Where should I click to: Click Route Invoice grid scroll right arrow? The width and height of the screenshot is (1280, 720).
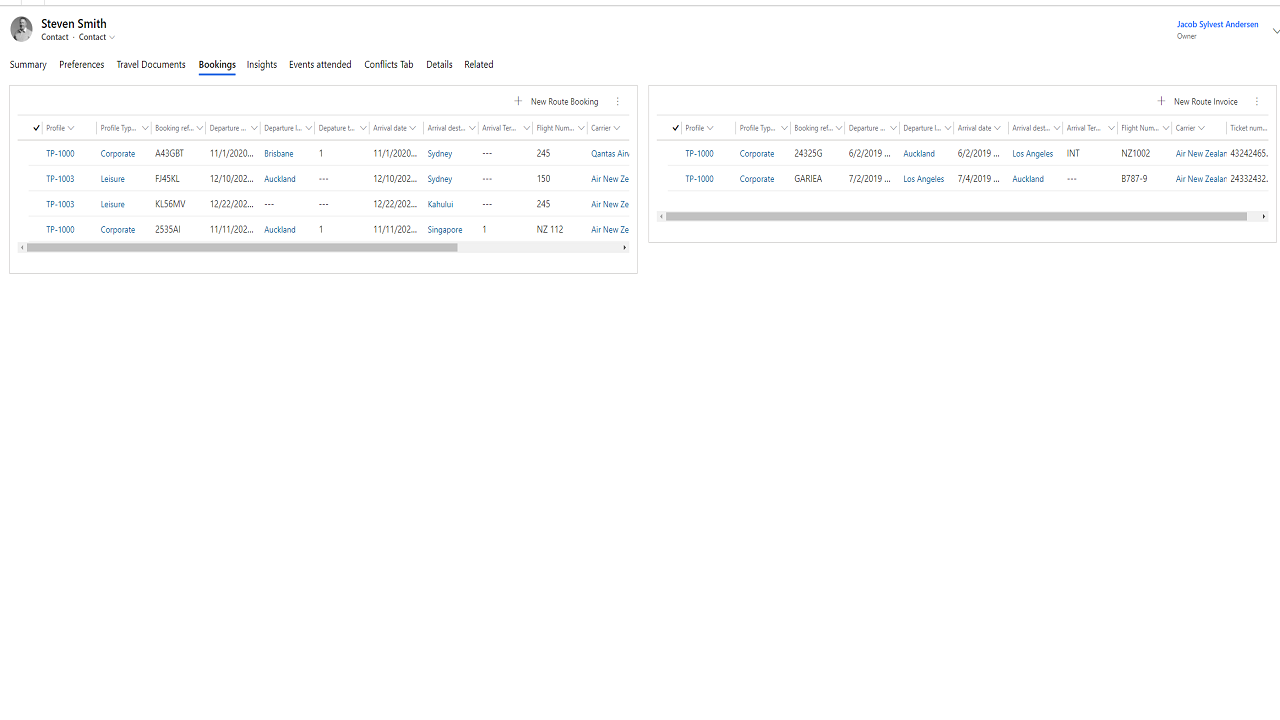click(1264, 216)
